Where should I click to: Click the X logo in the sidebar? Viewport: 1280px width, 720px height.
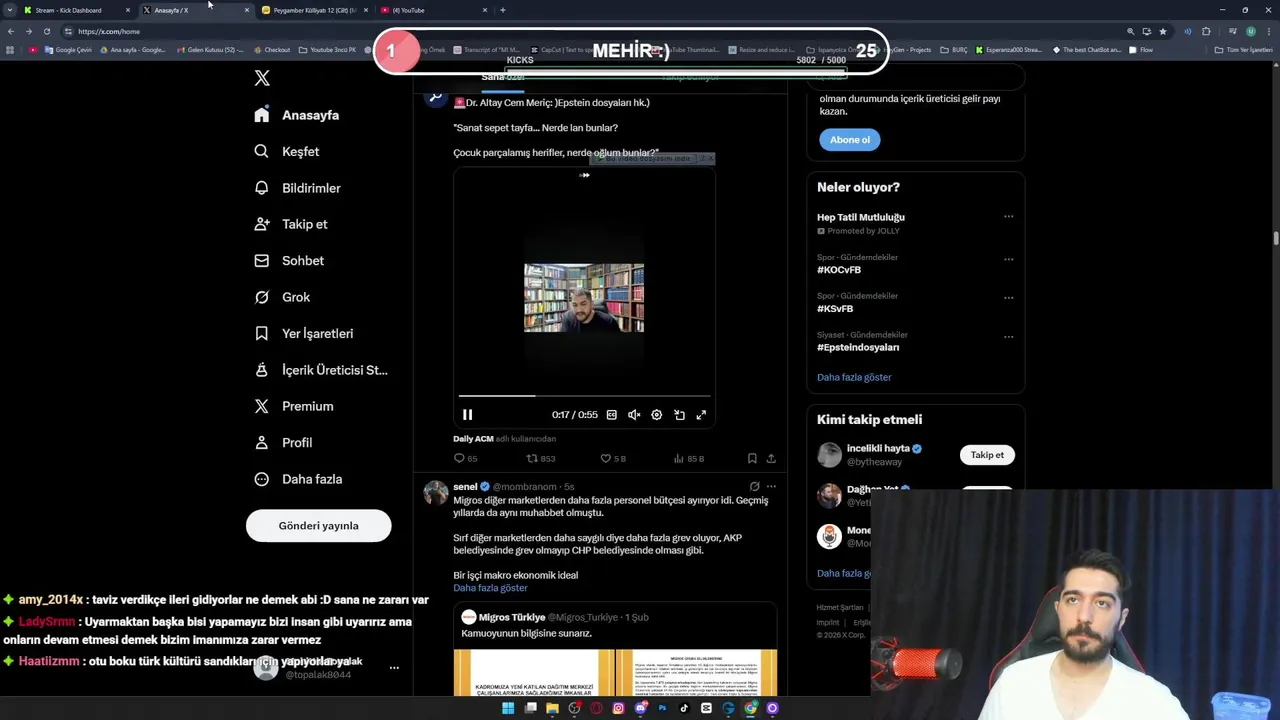262,78
